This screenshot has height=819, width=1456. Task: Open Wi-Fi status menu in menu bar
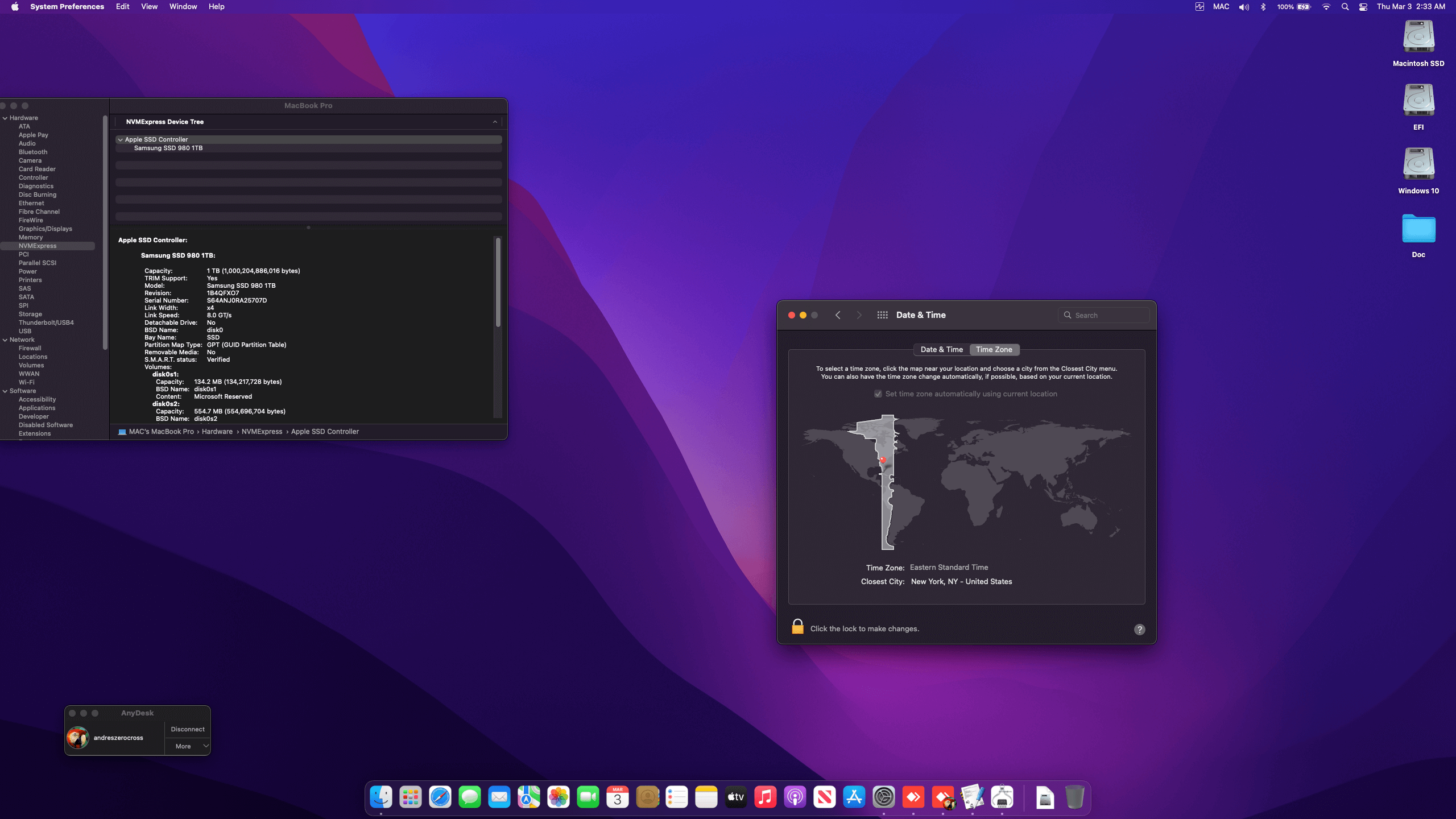(1326, 7)
